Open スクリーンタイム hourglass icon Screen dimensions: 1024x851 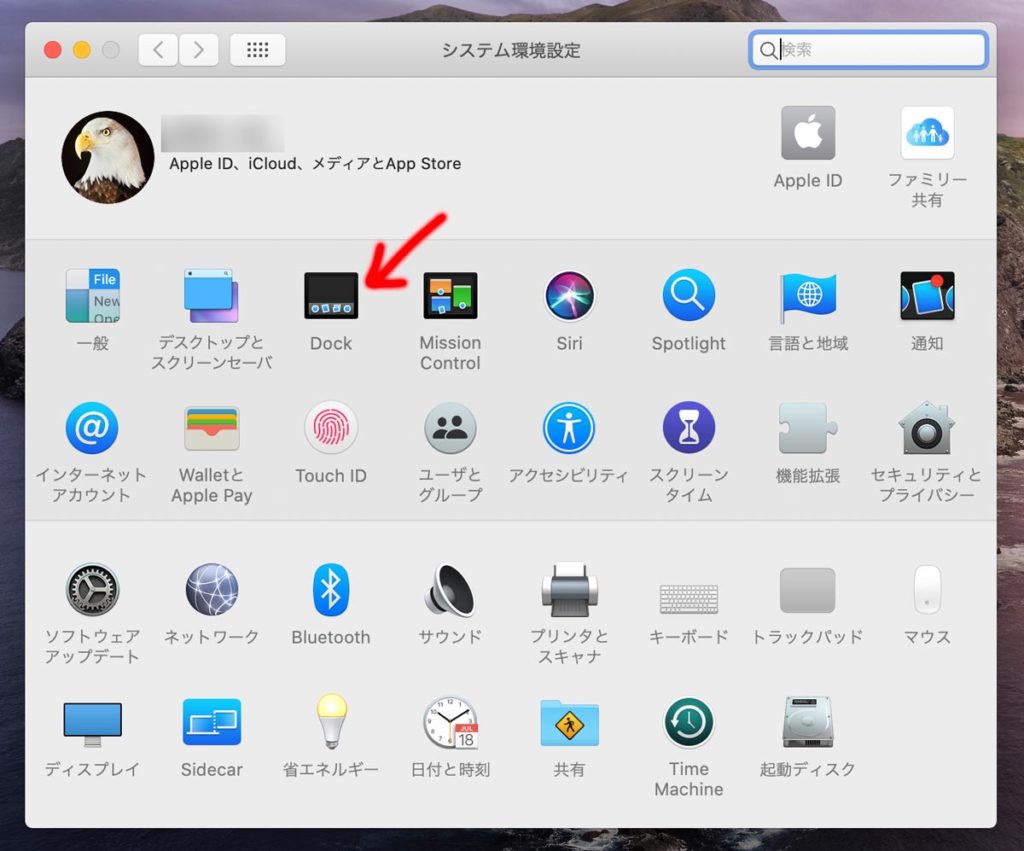(688, 428)
